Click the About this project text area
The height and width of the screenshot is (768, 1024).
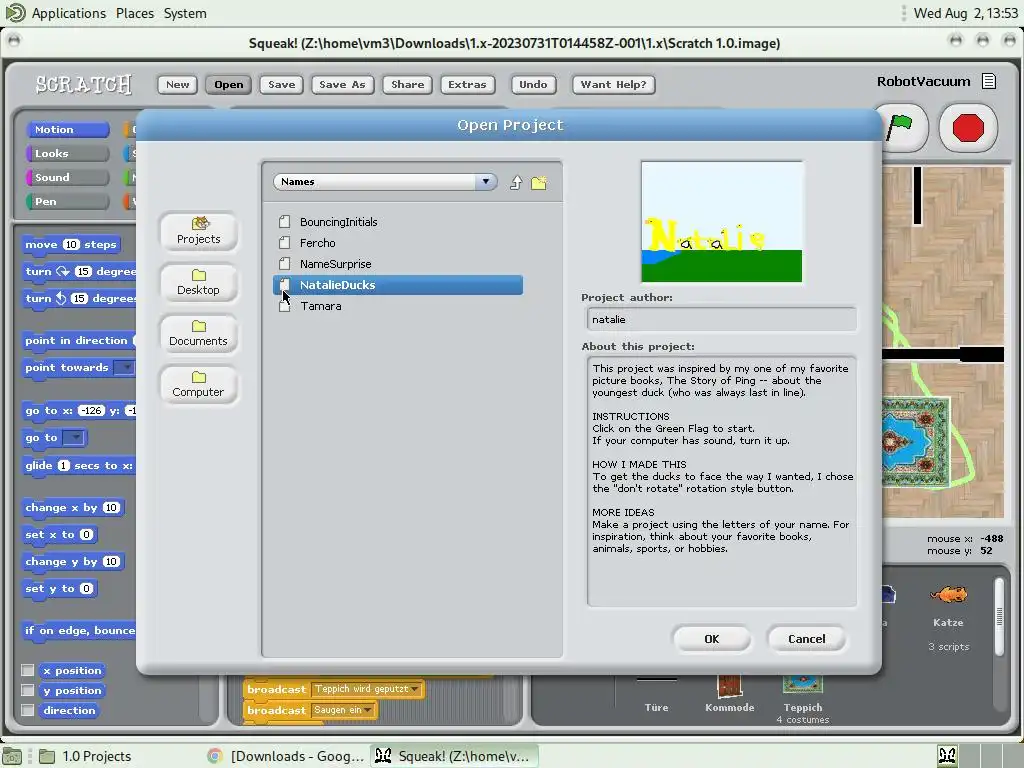pos(722,481)
